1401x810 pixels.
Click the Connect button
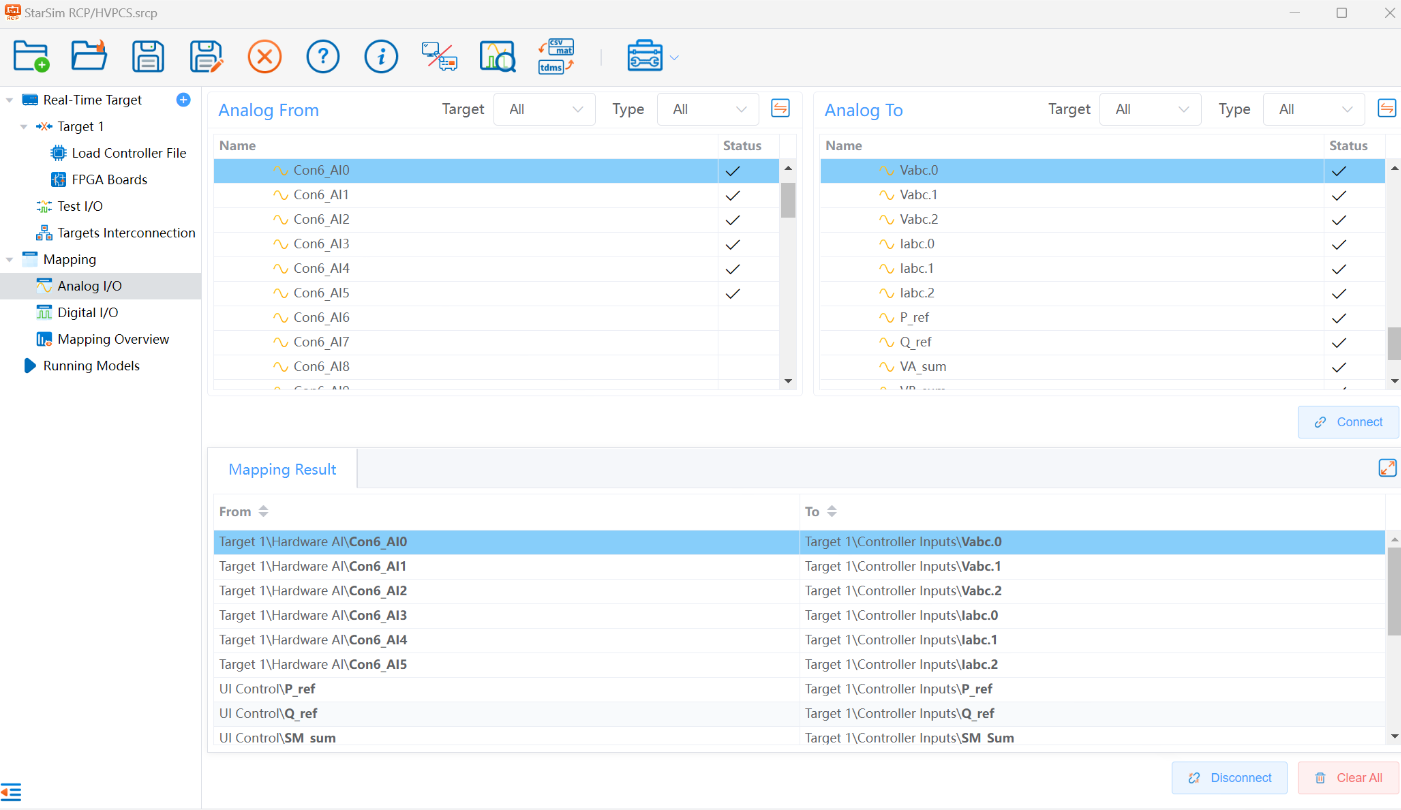click(x=1348, y=422)
